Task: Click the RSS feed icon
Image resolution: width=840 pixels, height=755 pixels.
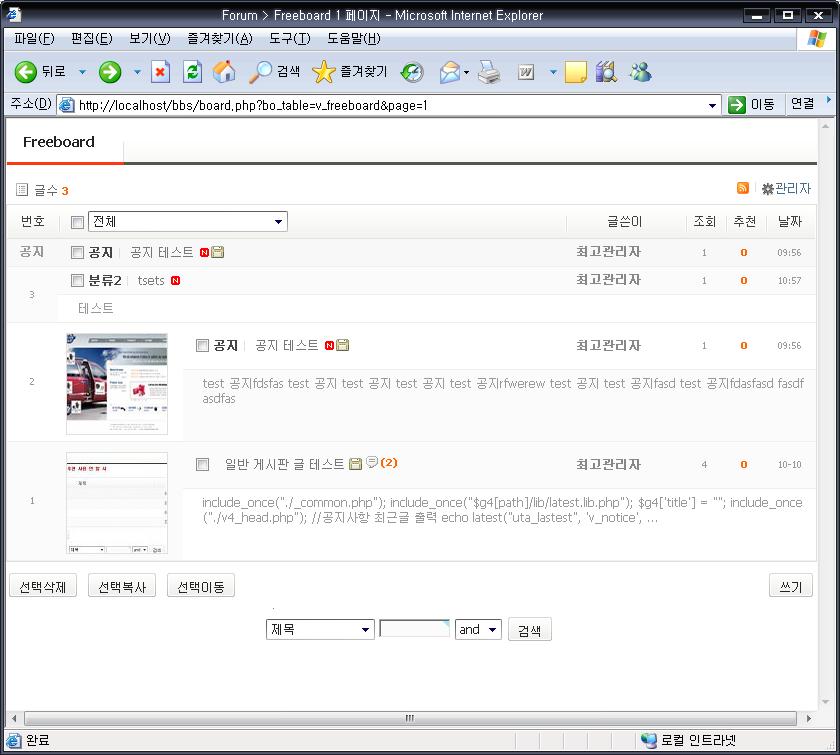Action: 742,188
